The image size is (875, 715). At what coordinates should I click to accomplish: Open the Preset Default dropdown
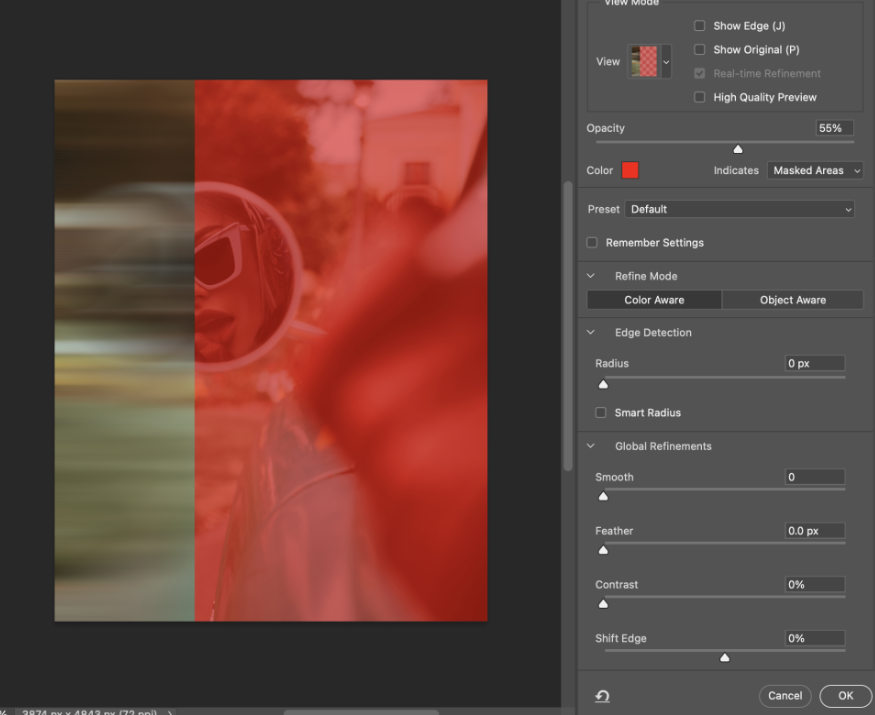(x=739, y=209)
